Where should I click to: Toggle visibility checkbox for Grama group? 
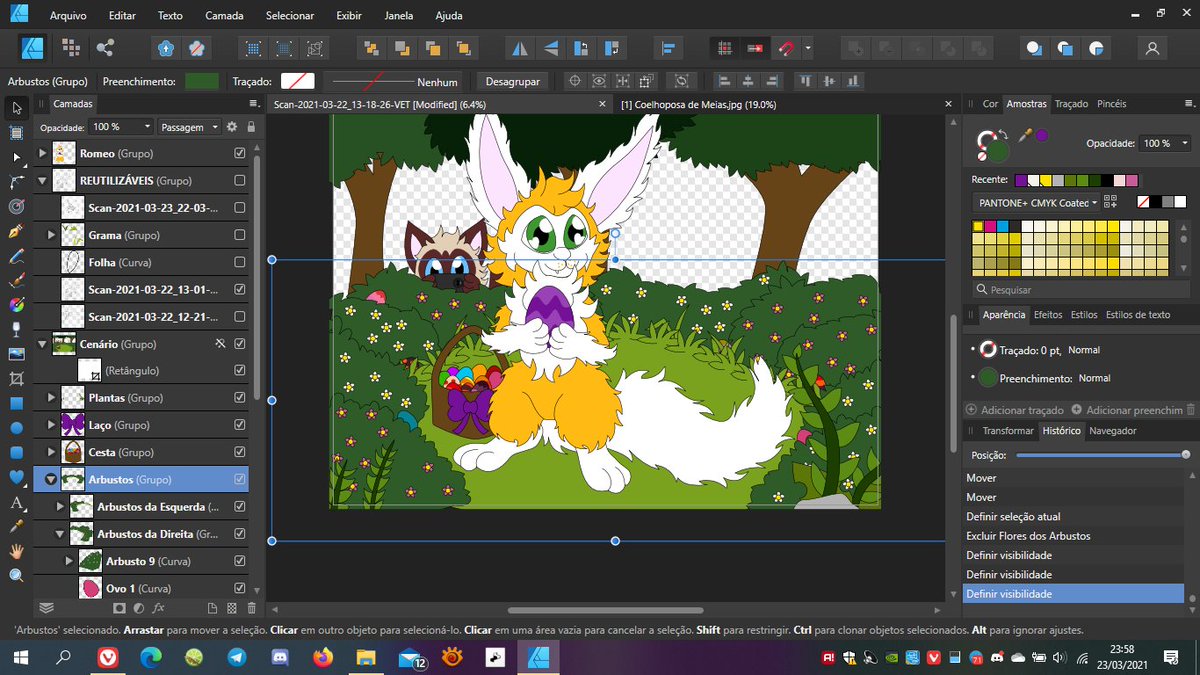pos(239,235)
